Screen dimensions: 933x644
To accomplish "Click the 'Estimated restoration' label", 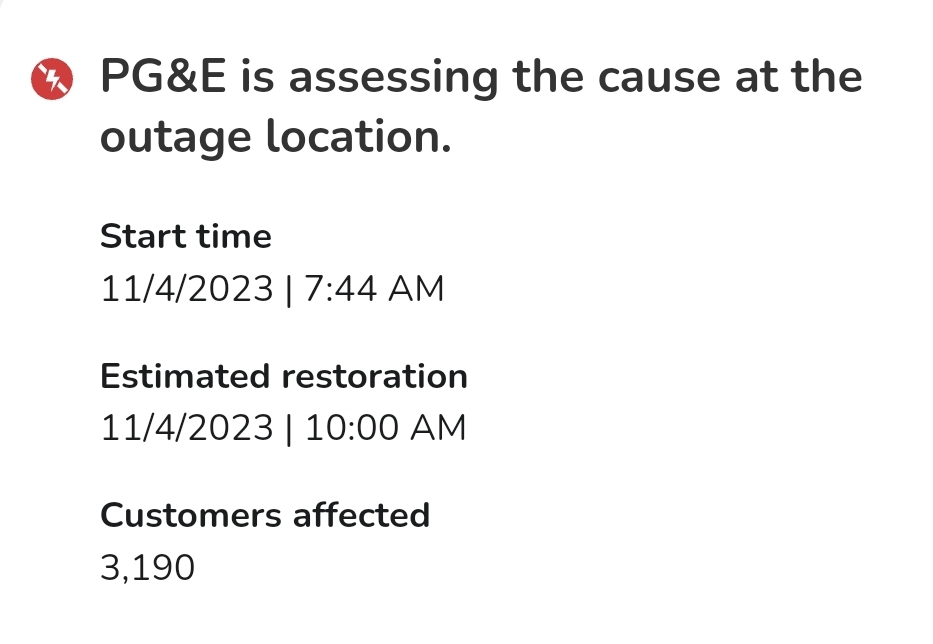I will pos(284,376).
